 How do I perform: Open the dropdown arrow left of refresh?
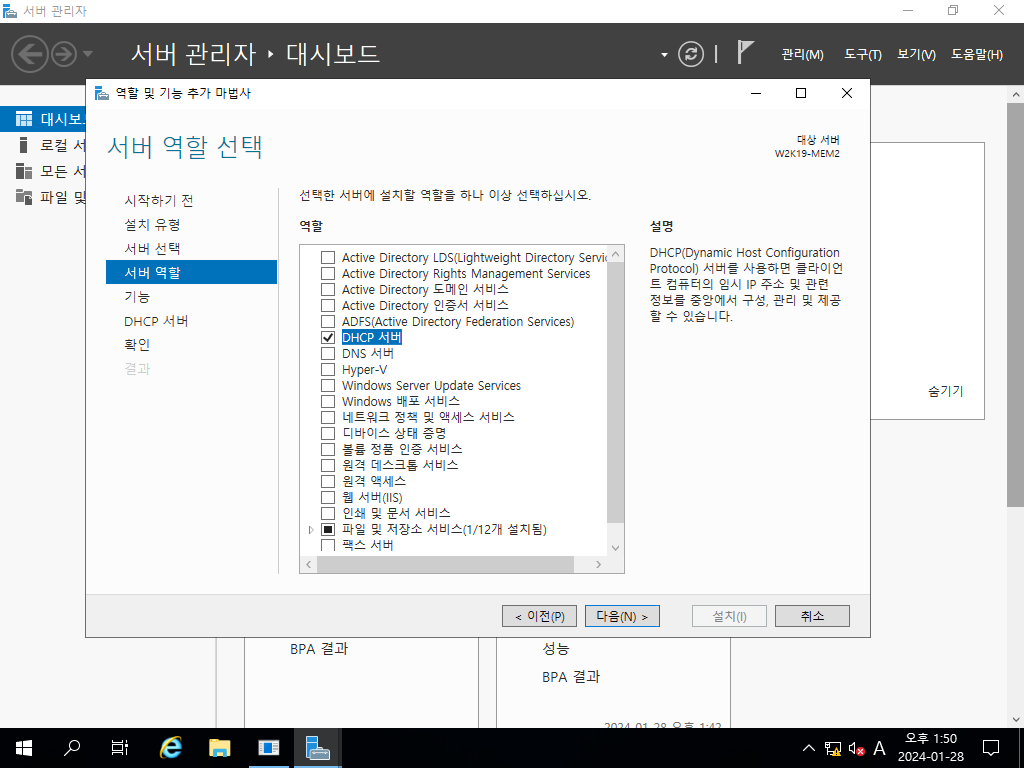click(x=664, y=55)
